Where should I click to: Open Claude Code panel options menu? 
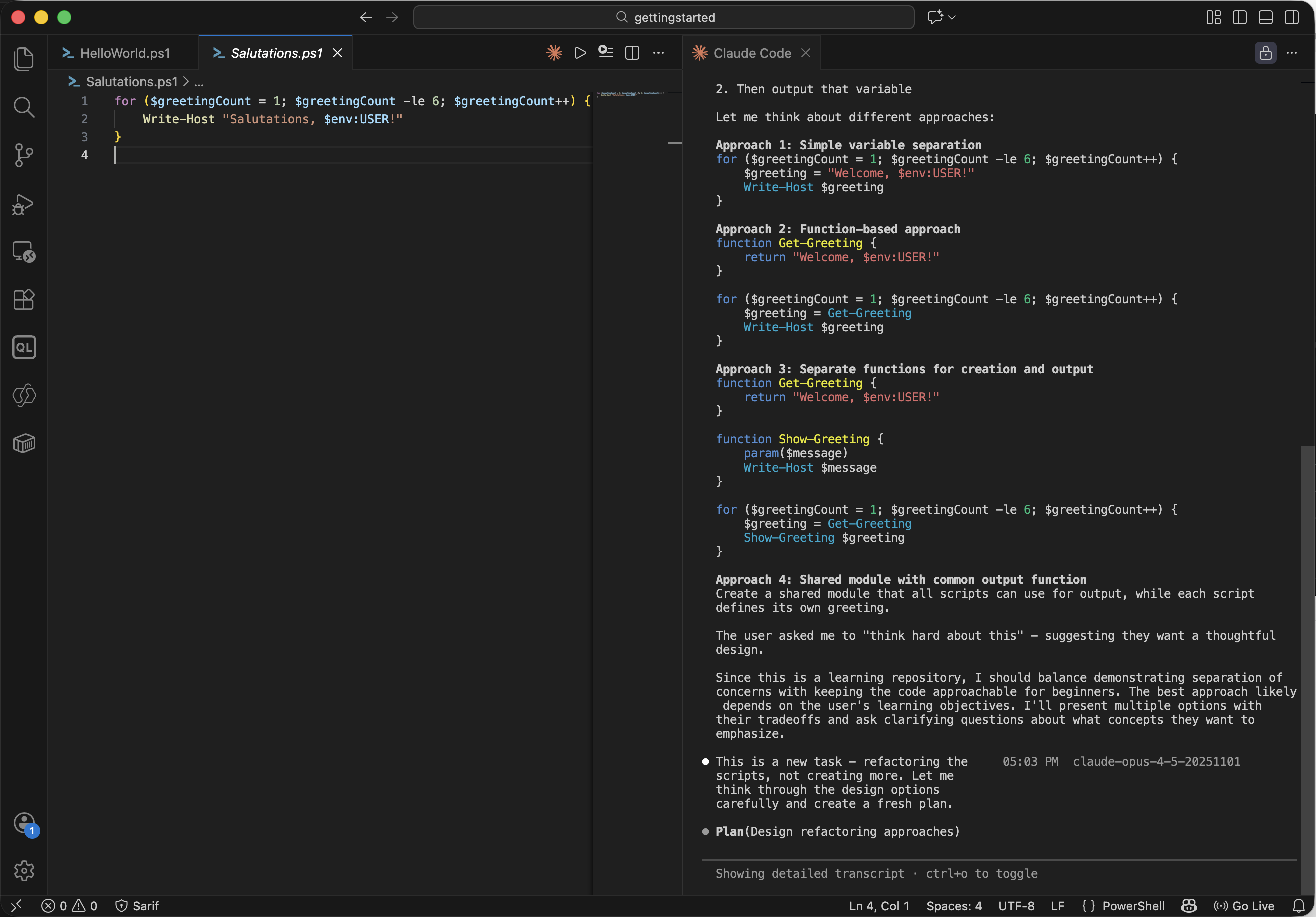[1292, 52]
